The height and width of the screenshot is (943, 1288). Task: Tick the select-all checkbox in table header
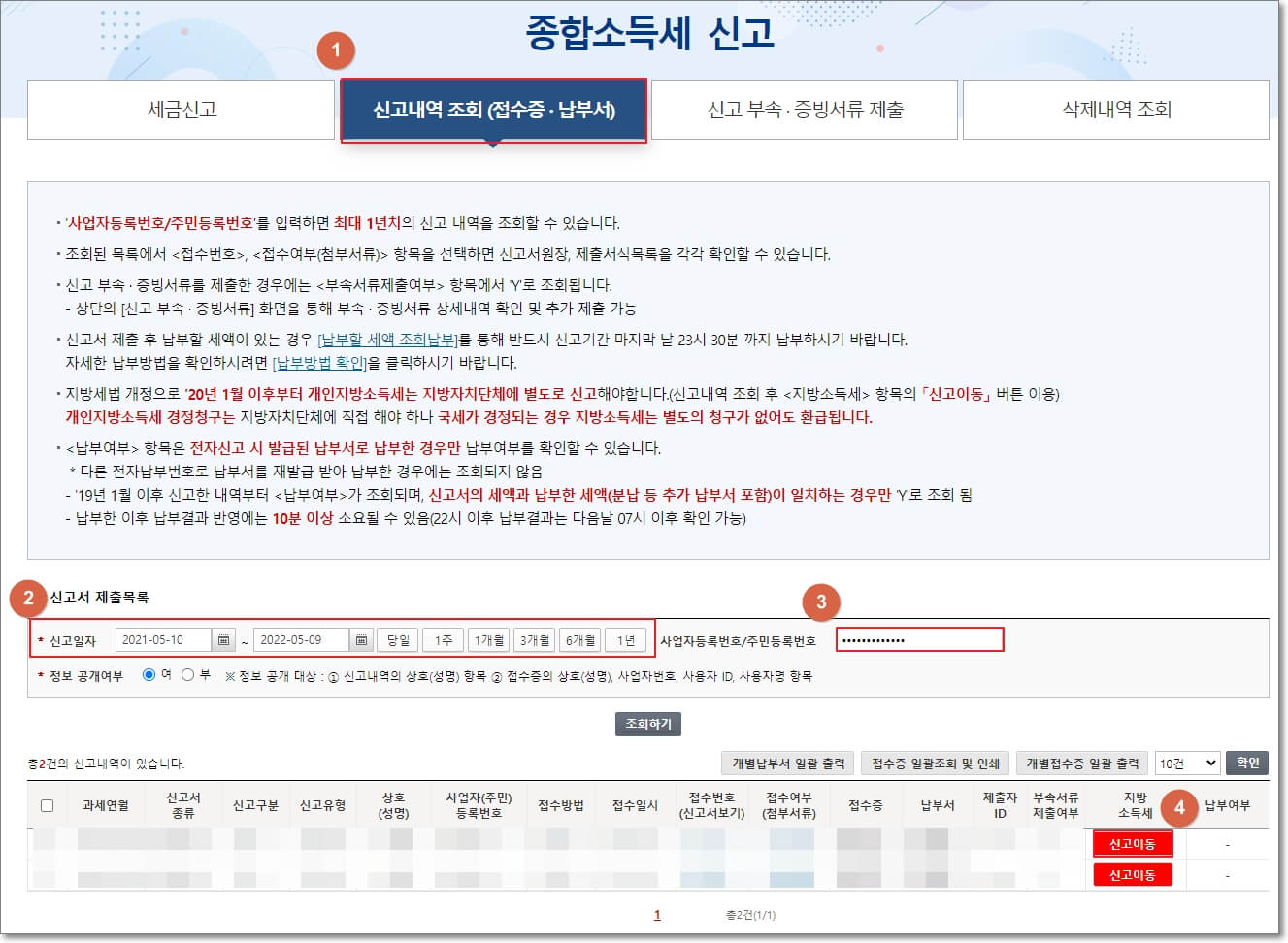pos(47,805)
